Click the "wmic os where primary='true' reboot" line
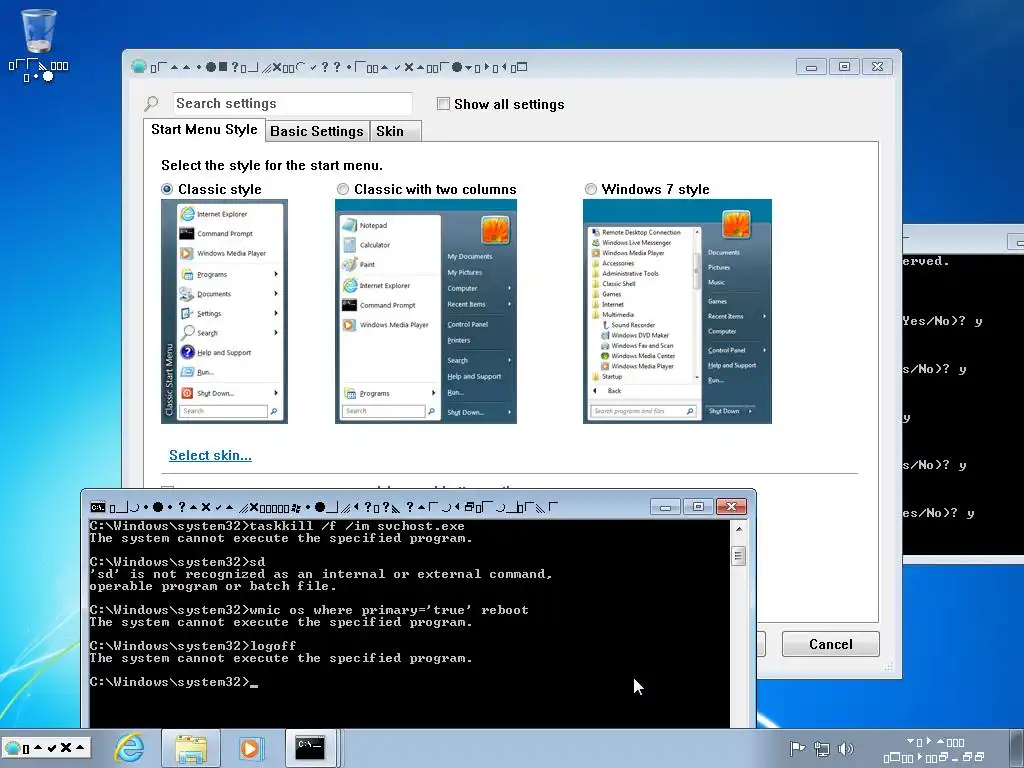This screenshot has height=768, width=1024. click(310, 609)
